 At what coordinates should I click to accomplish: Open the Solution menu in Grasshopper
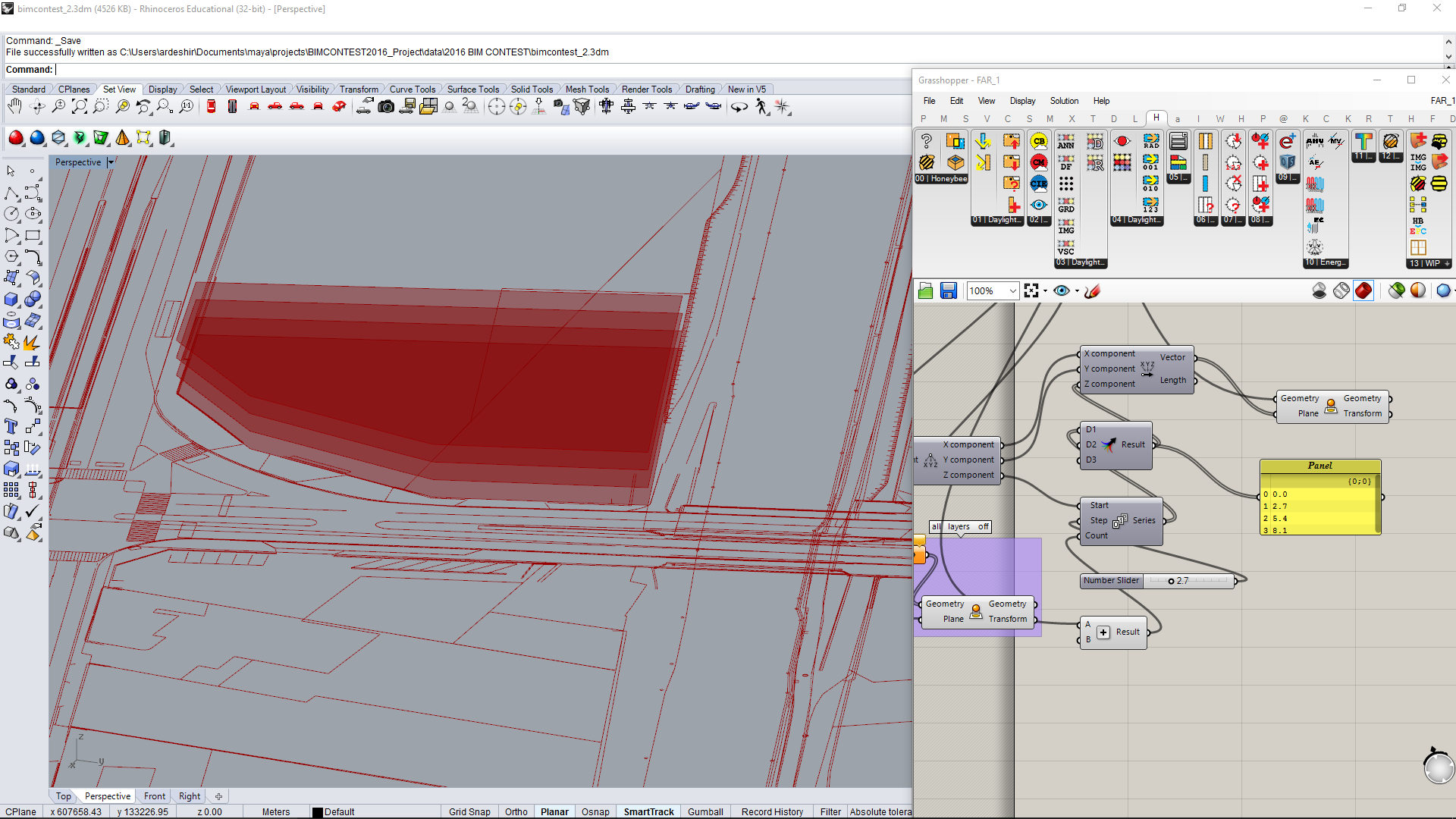[x=1063, y=101]
